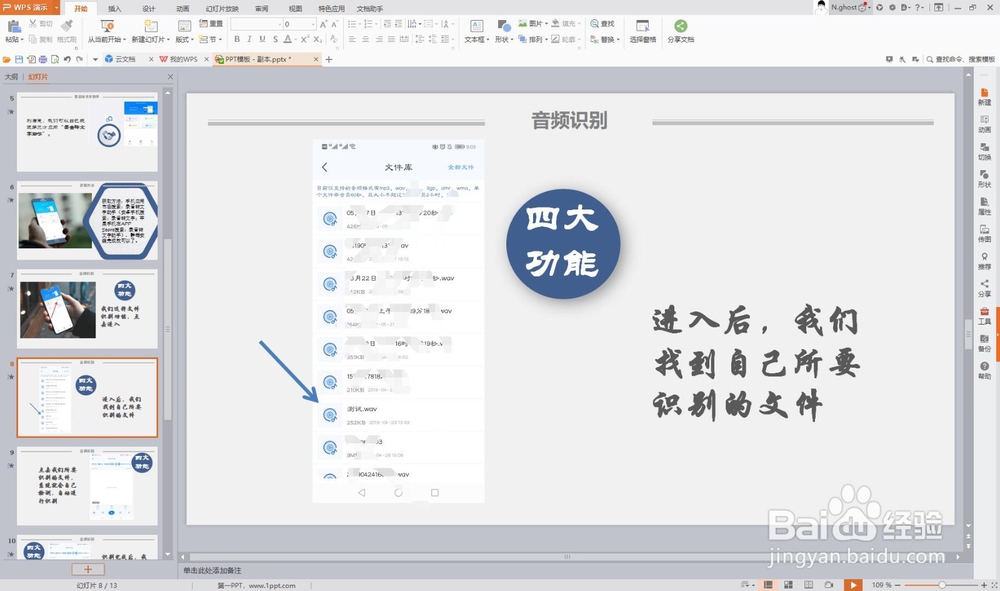Switch to the Insert (插入) ribbon tab
Image resolution: width=1000 pixels, height=591 pixels.
pyautogui.click(x=114, y=9)
